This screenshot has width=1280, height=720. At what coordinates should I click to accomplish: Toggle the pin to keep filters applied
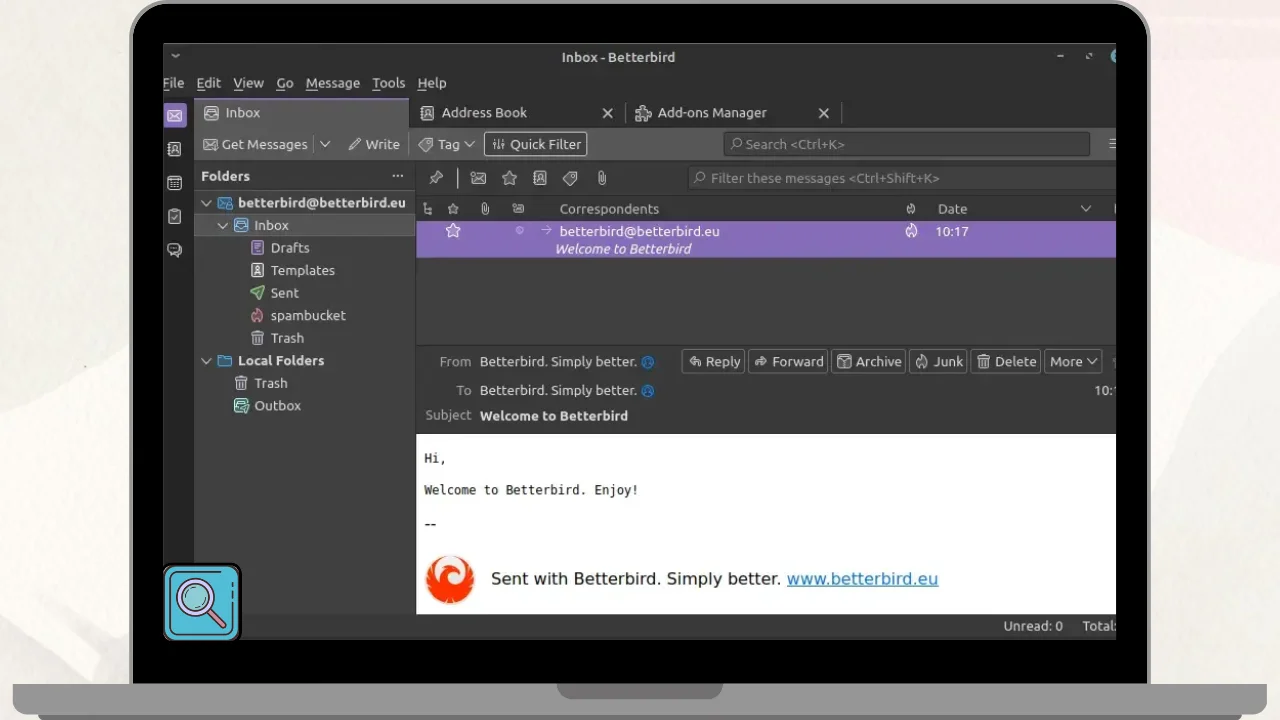436,178
